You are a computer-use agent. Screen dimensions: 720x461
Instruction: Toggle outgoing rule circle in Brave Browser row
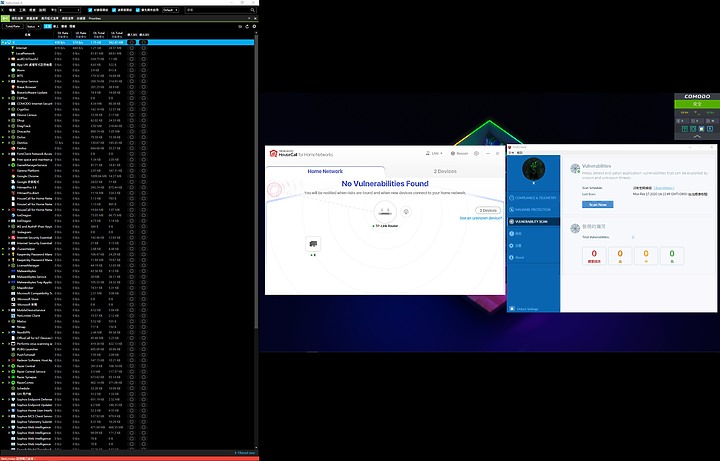coord(144,87)
